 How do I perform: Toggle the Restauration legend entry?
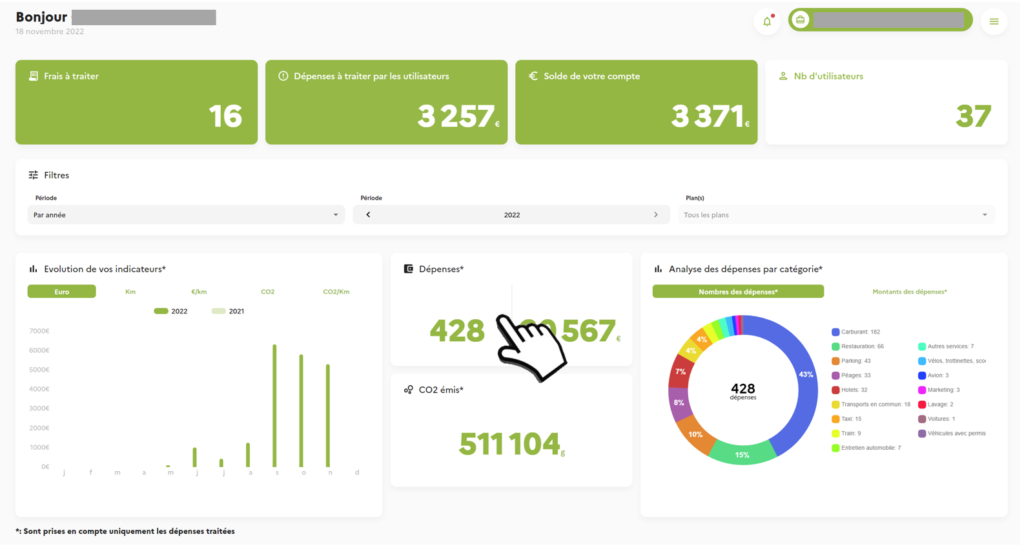pos(857,347)
